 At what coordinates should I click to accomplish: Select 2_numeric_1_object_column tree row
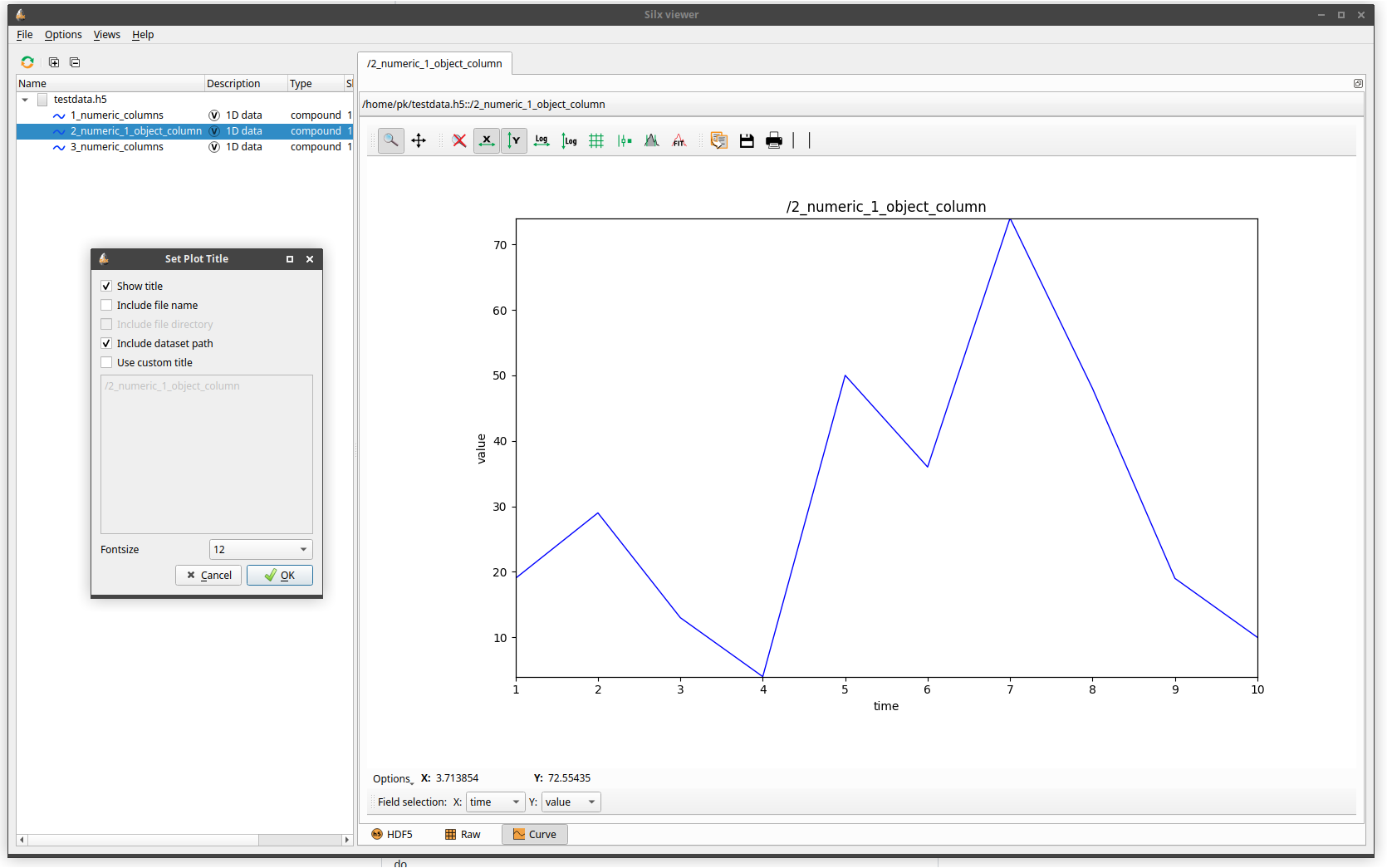tap(184, 131)
